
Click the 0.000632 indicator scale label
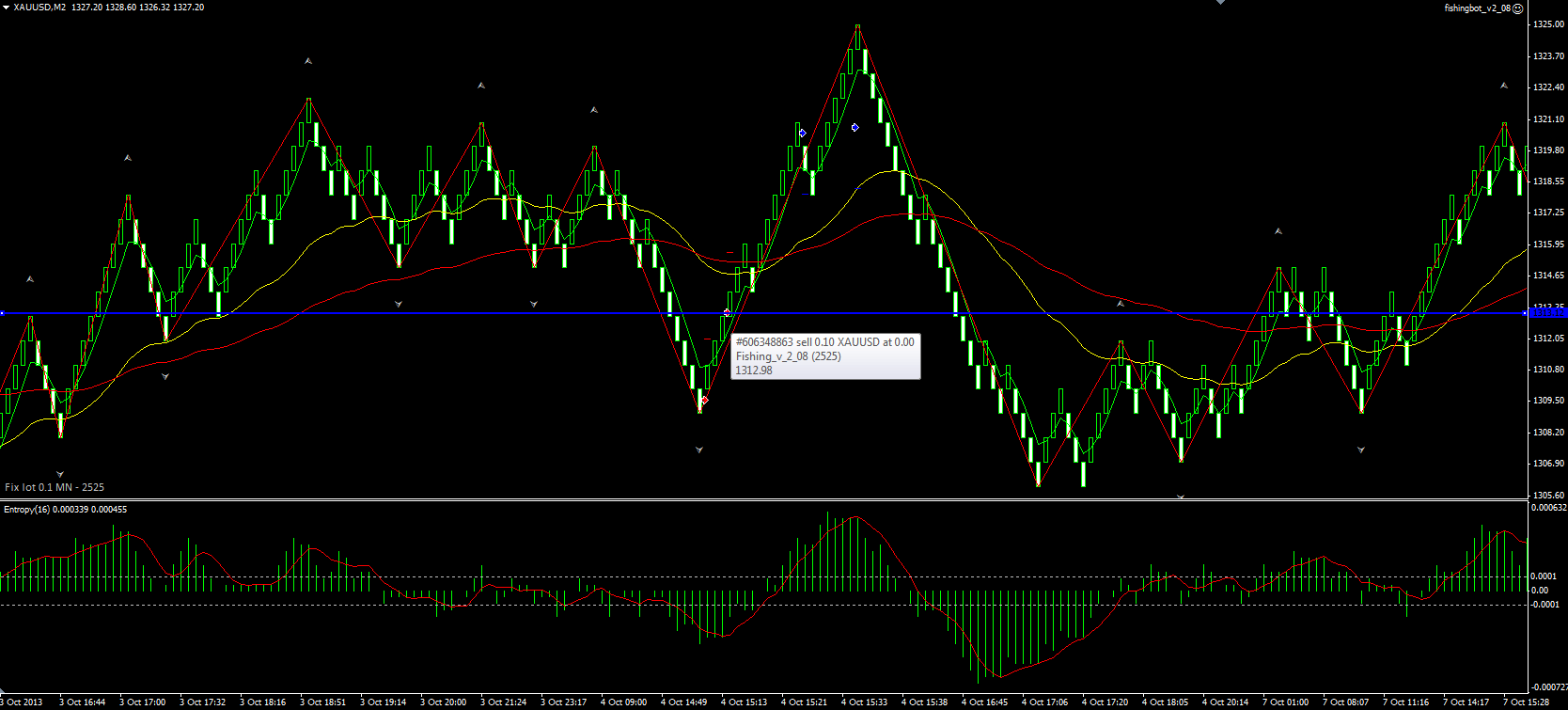1548,508
